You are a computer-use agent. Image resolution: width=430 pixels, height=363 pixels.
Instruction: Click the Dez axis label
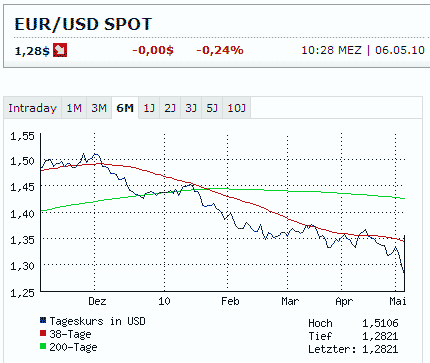click(97, 301)
